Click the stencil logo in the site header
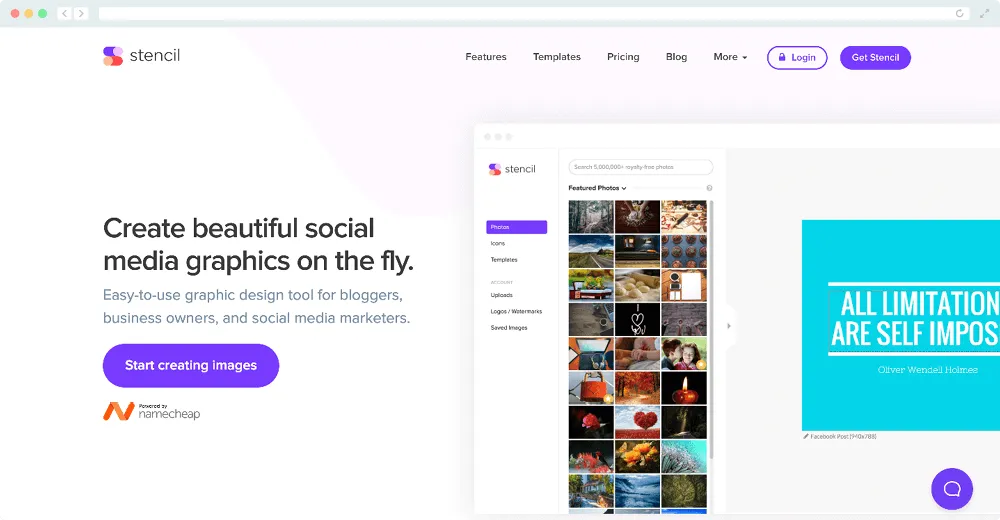The width and height of the screenshot is (1000, 520). (142, 56)
